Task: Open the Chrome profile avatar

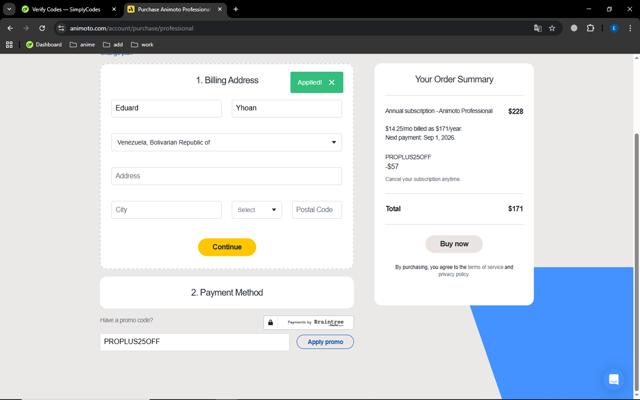Action: click(614, 28)
